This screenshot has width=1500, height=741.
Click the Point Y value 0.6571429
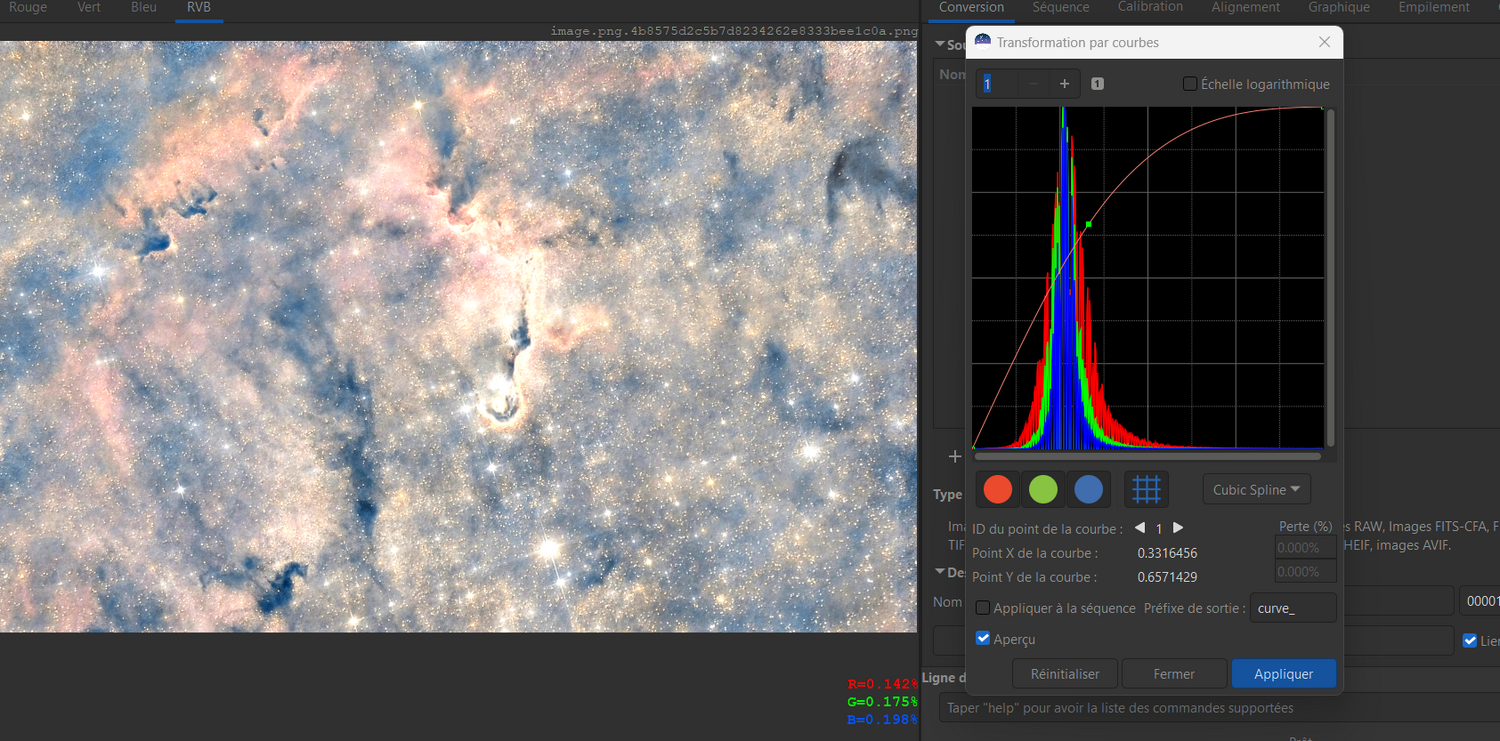pos(1167,577)
